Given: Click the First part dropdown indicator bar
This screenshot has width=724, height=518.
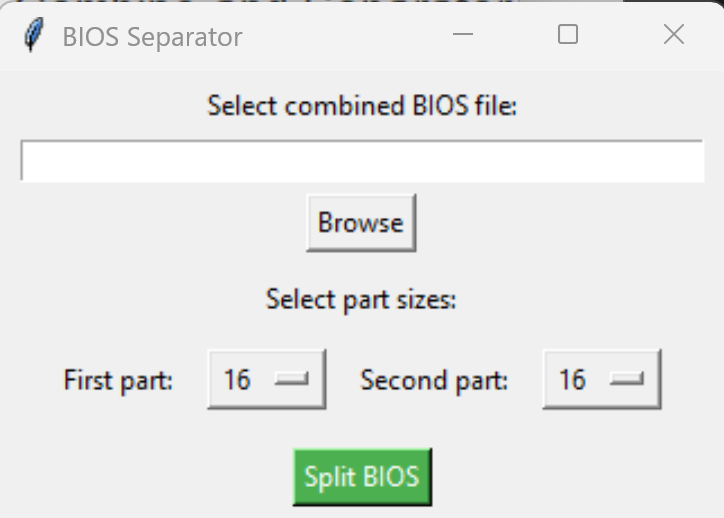Looking at the screenshot, I should click(292, 379).
